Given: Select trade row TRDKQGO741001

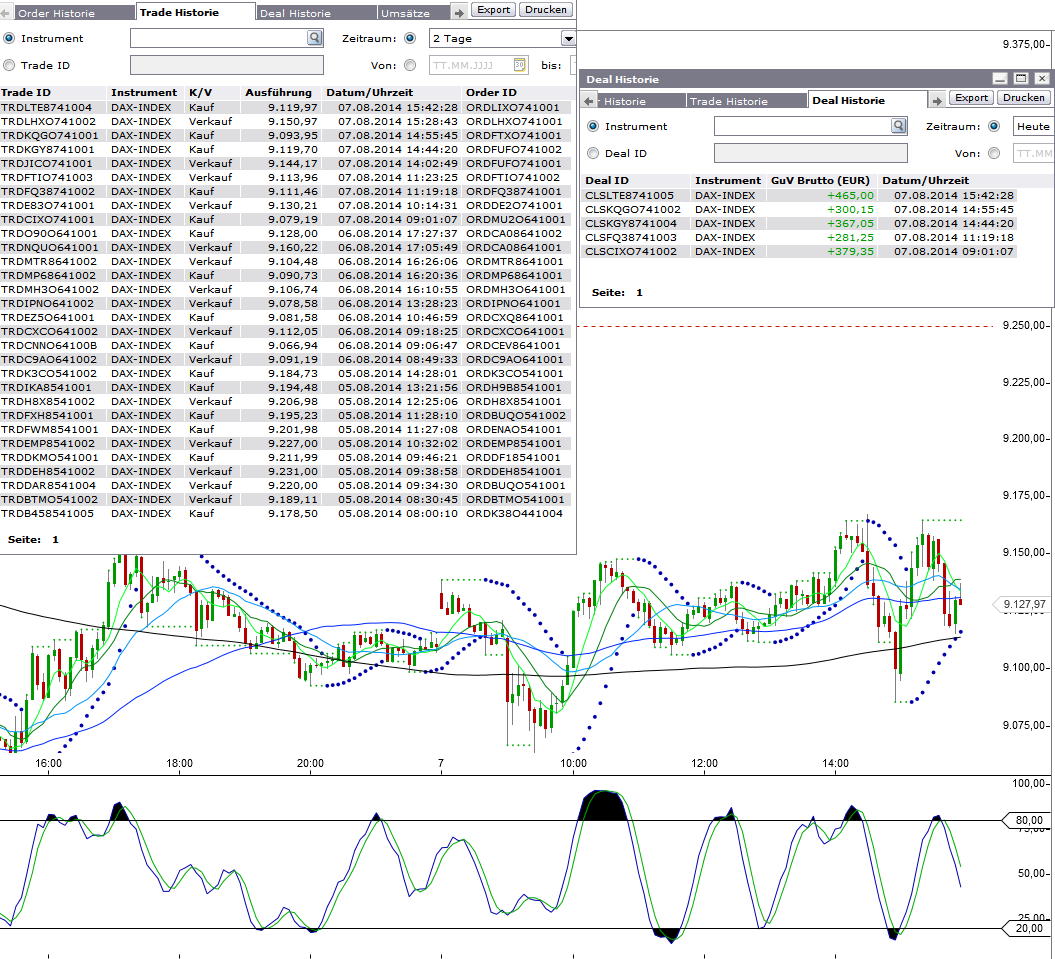Looking at the screenshot, I should [x=285, y=135].
